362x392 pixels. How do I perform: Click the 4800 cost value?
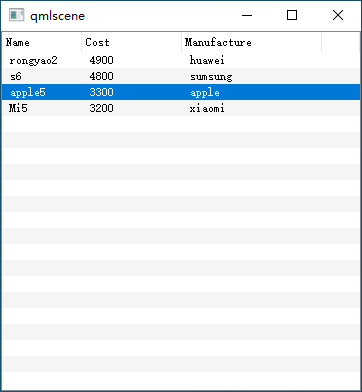[101, 76]
